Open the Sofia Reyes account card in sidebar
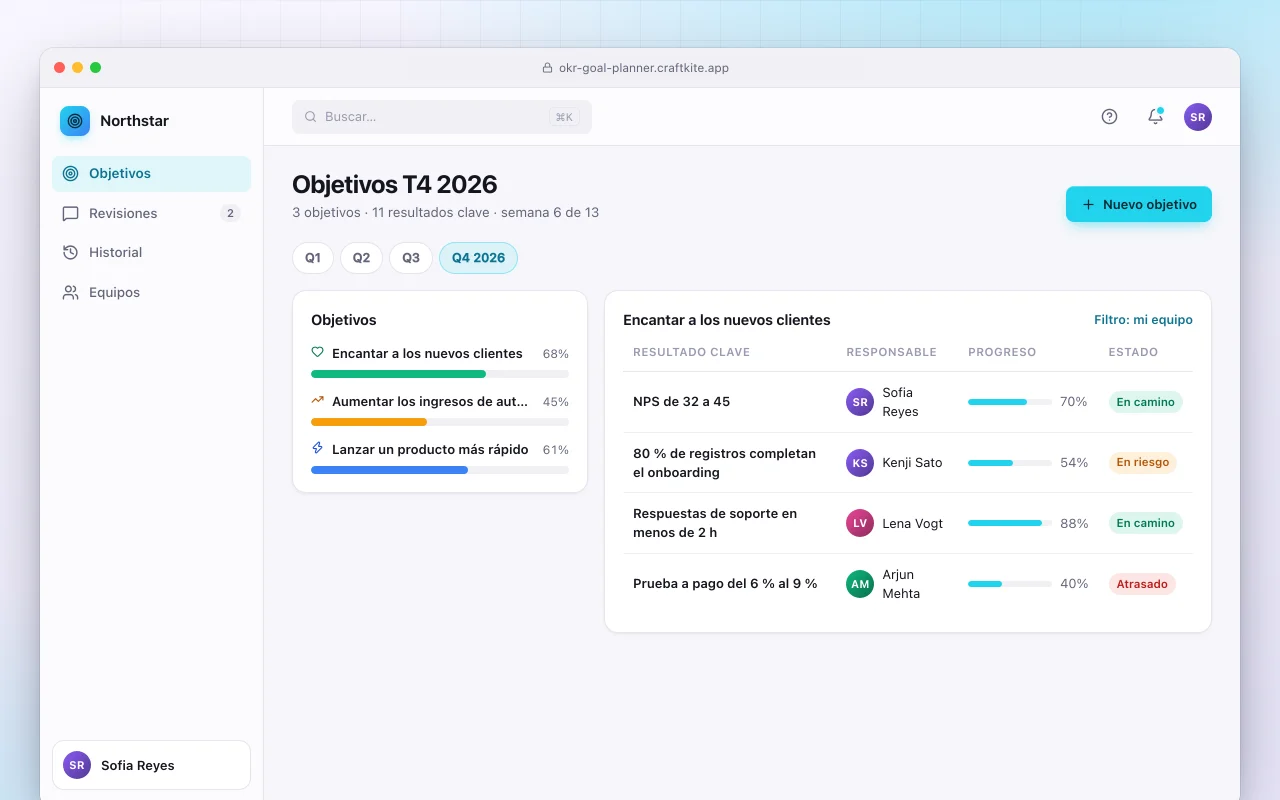Viewport: 1280px width, 800px height. pyautogui.click(x=151, y=765)
